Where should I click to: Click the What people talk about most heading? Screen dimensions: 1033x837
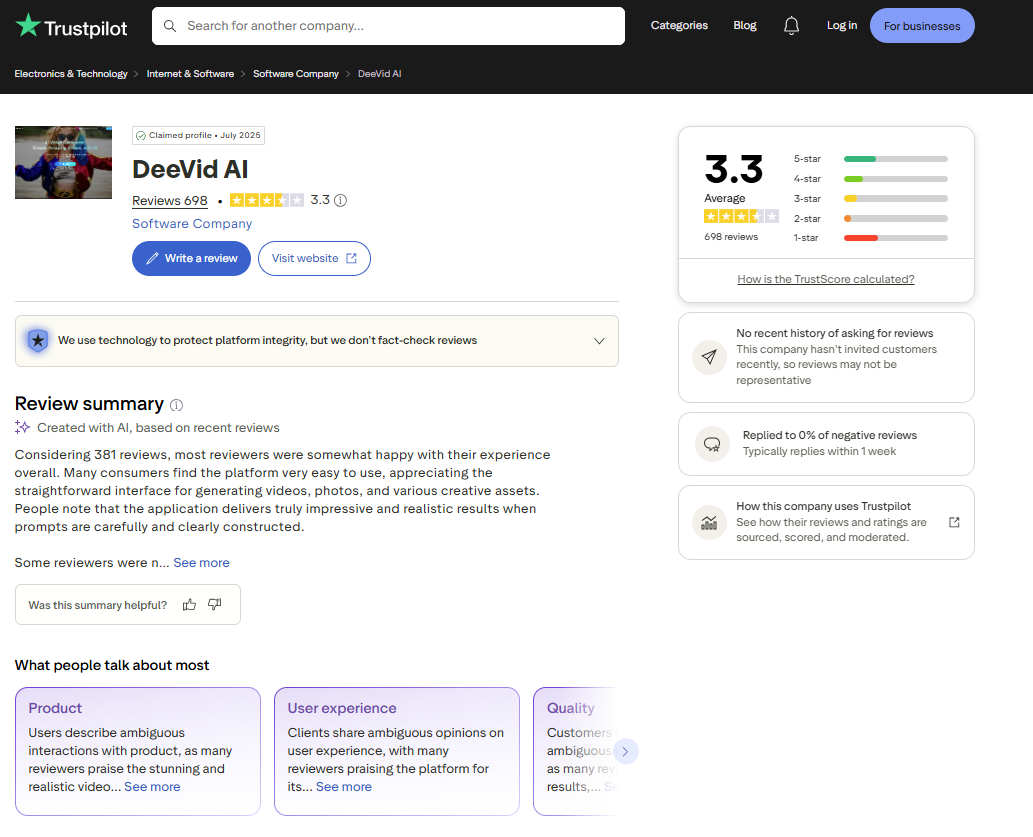coord(112,665)
